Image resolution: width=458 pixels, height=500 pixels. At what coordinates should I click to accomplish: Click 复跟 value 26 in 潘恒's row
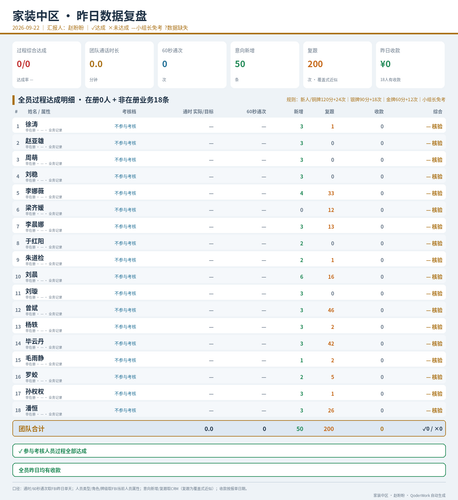coord(331,411)
